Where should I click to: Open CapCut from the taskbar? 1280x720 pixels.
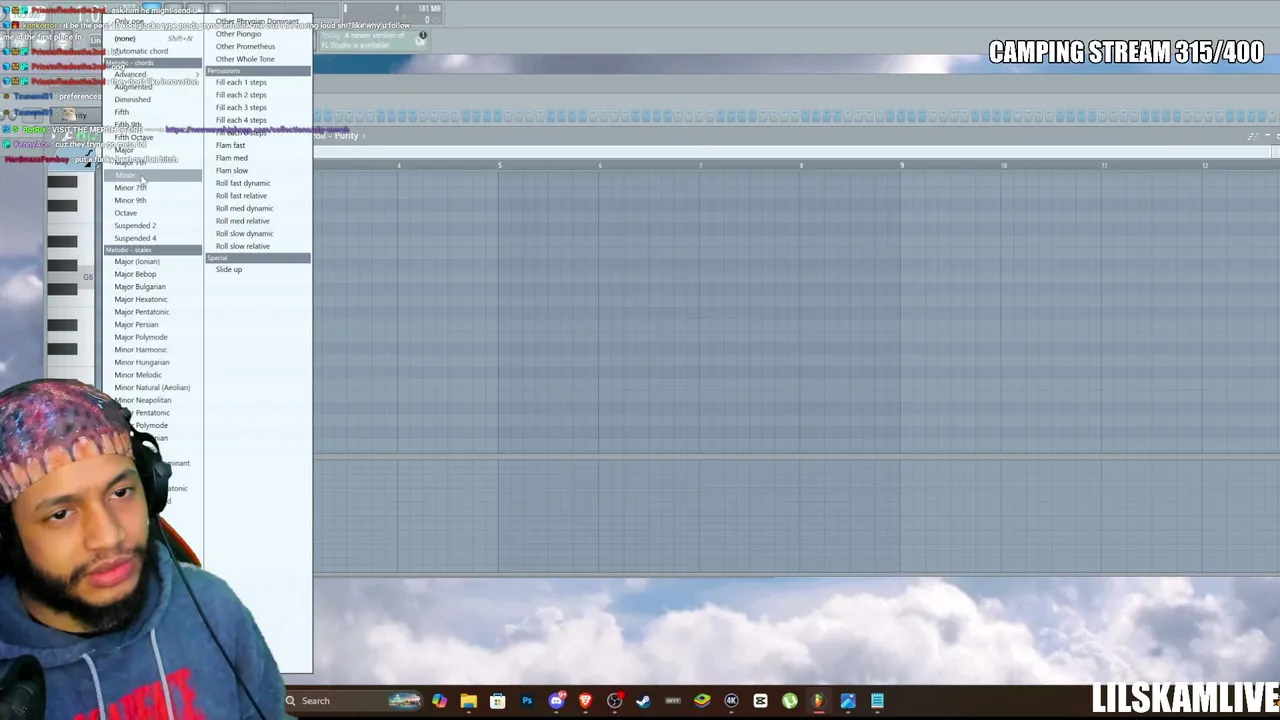point(760,700)
